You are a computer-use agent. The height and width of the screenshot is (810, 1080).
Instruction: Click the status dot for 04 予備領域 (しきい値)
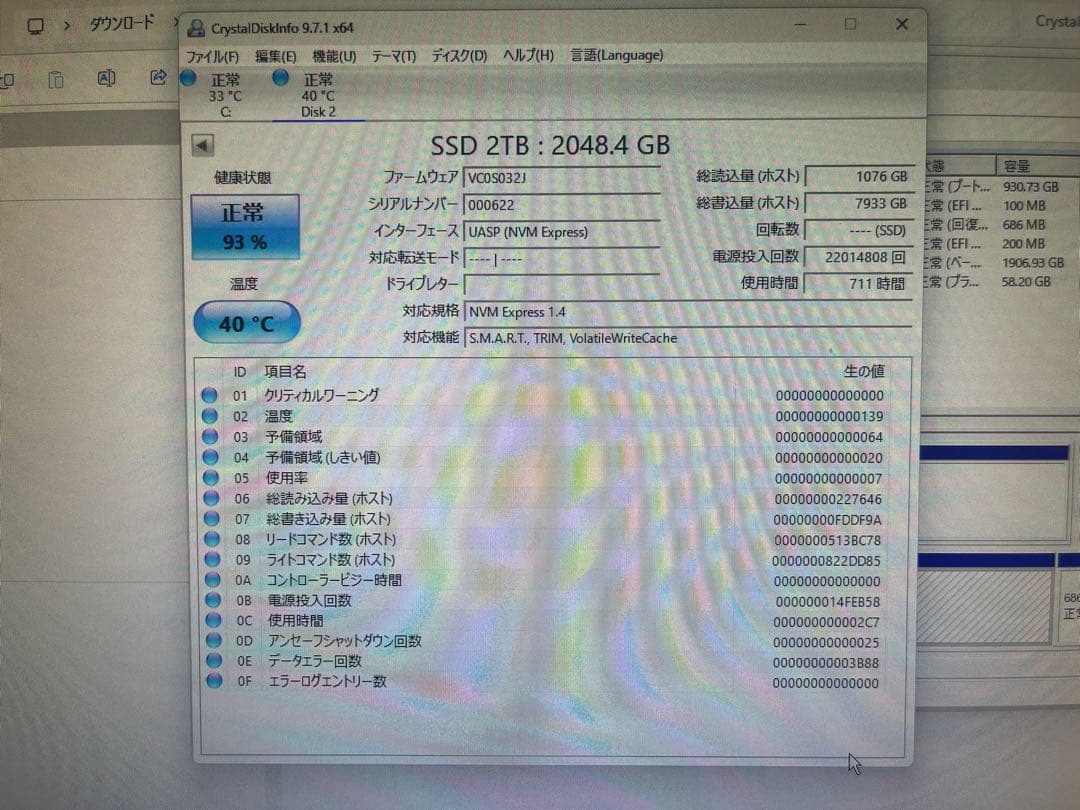coord(210,457)
